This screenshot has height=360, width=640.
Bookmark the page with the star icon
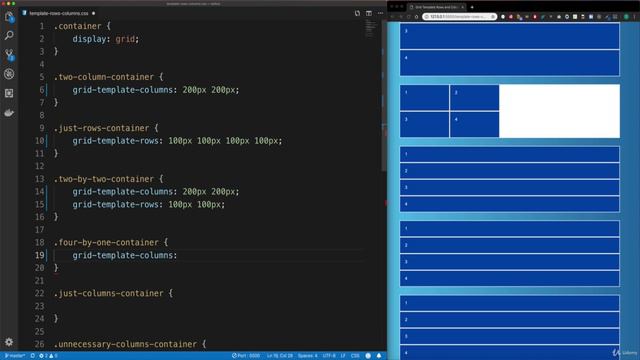coord(493,17)
